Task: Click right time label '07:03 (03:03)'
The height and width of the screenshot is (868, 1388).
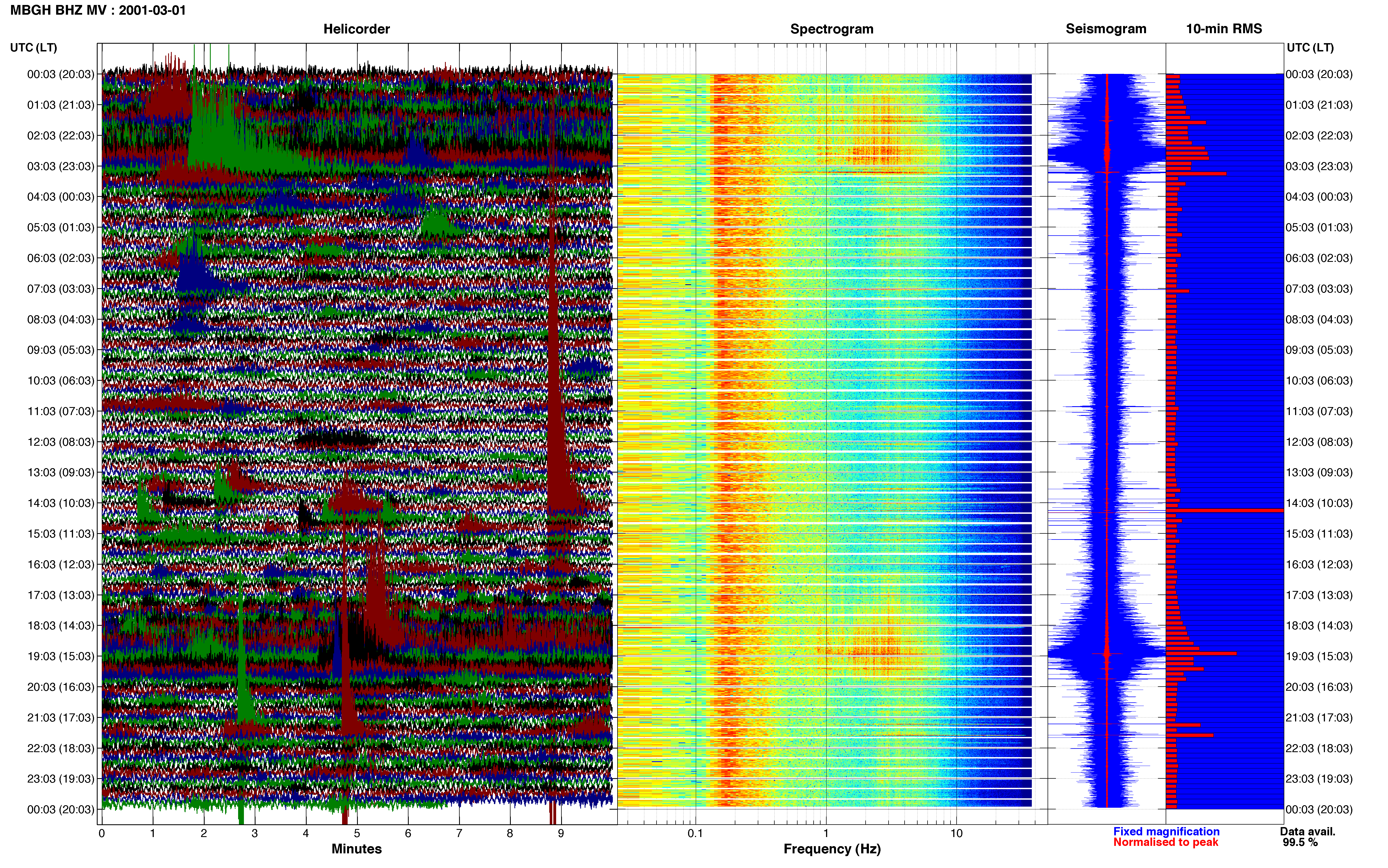Action: 1319,289
